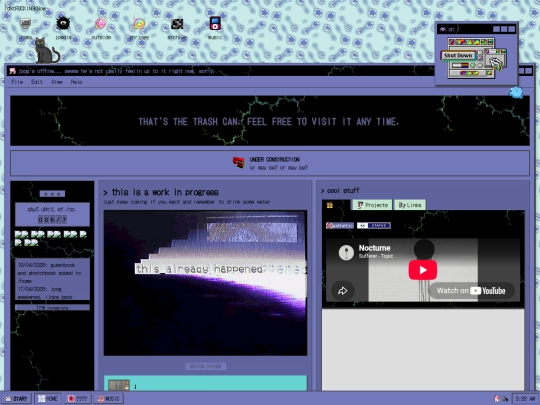This screenshot has height=405, width=540.
Task: Click the 'THAT'S THE TRASH CAN' banner
Action: [x=269, y=122]
